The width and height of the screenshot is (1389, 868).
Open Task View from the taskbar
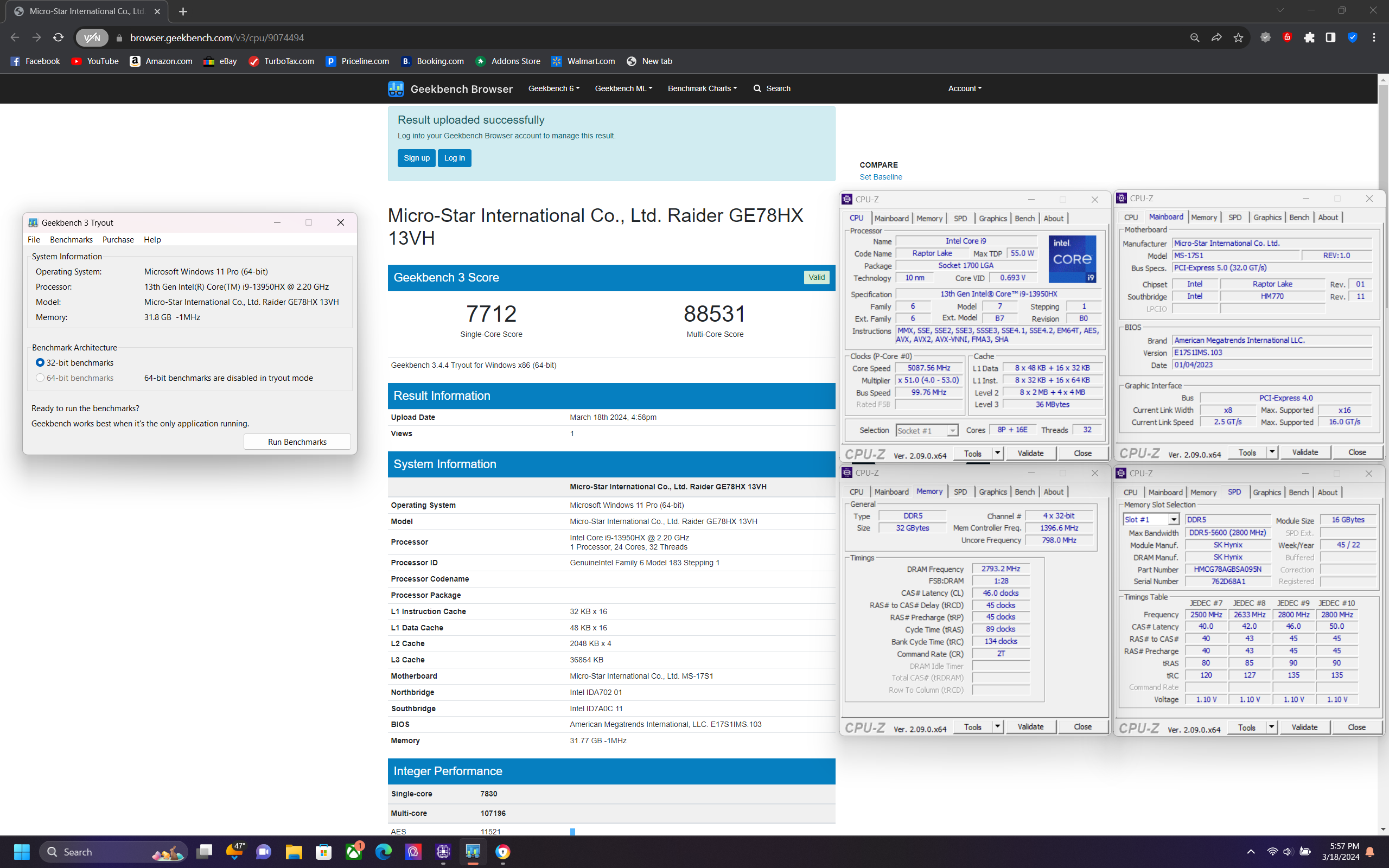point(205,851)
